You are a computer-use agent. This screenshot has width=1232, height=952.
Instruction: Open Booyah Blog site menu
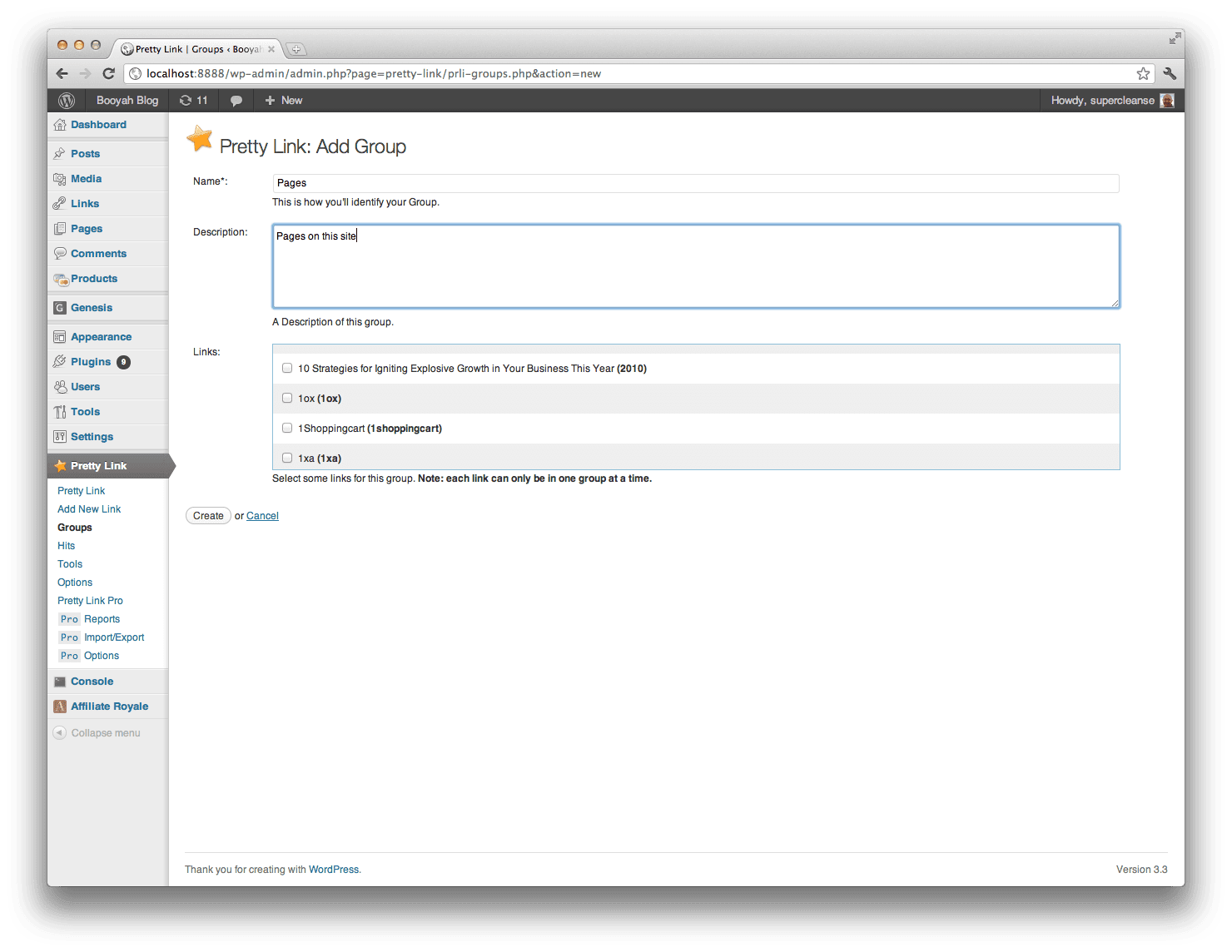coord(127,101)
